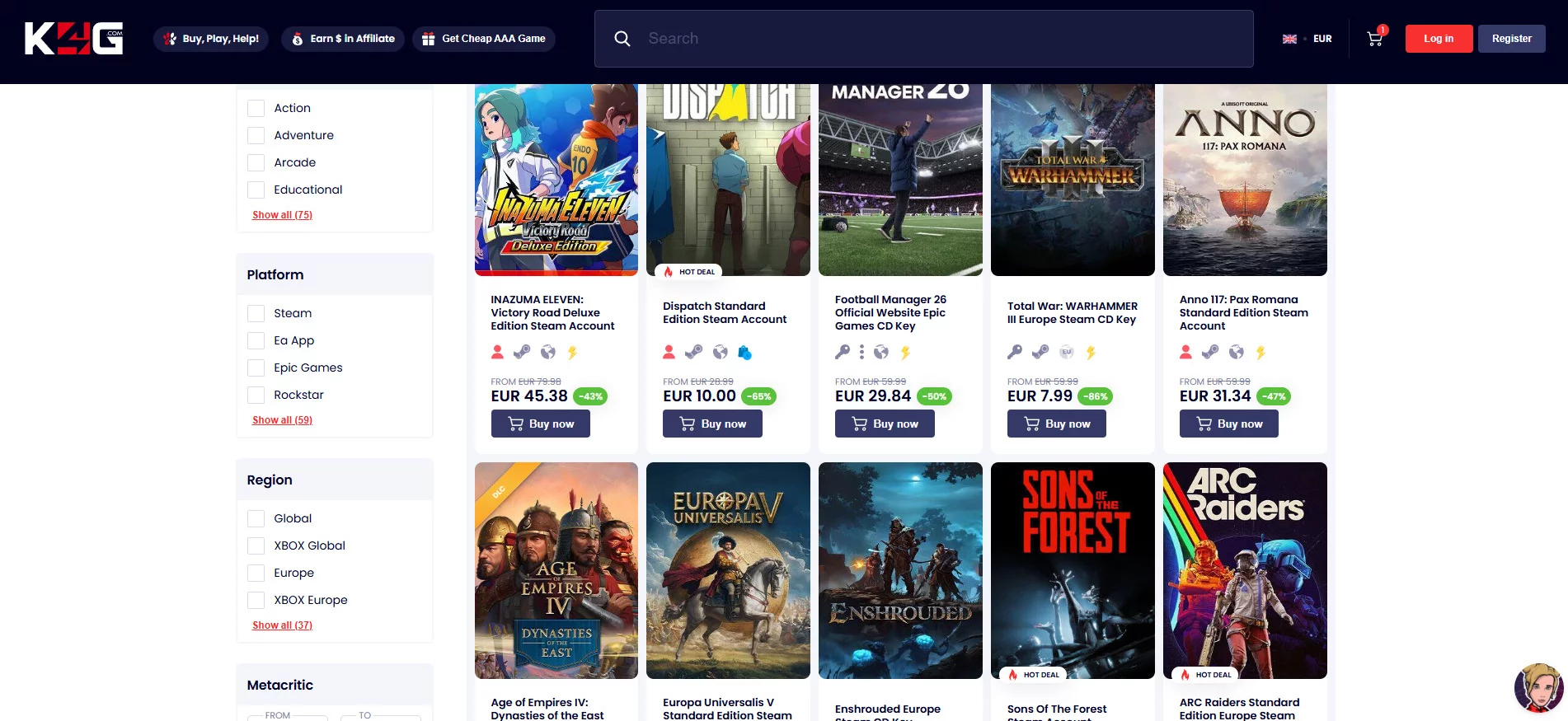This screenshot has height=721, width=1568.
Task: Buy now Football Manager 26
Action: pos(885,424)
